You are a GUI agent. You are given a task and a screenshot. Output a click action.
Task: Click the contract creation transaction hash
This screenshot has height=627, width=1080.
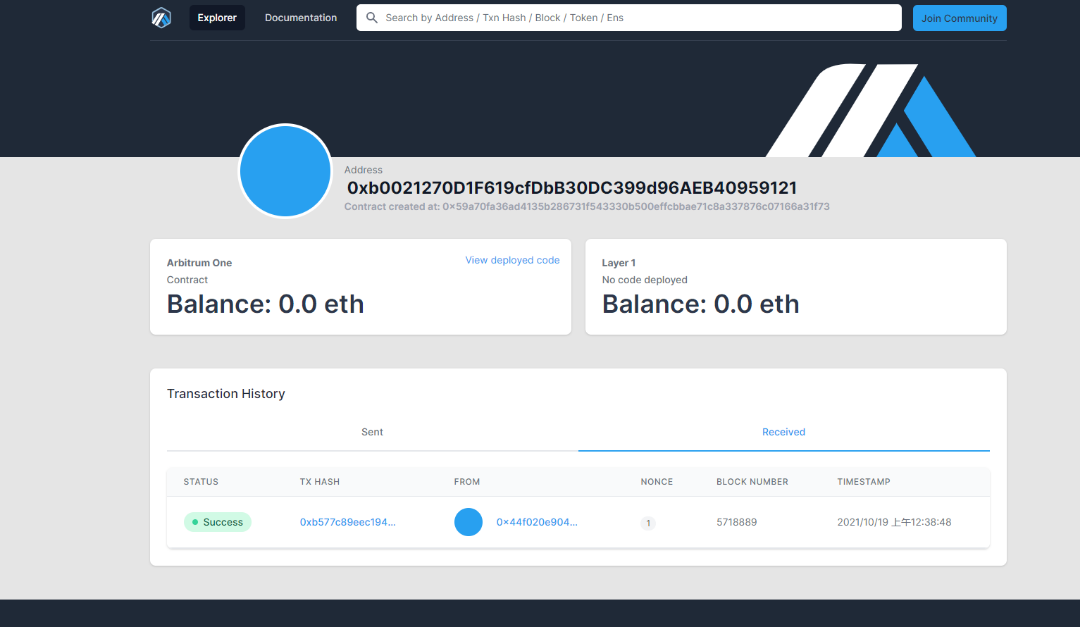click(x=636, y=207)
